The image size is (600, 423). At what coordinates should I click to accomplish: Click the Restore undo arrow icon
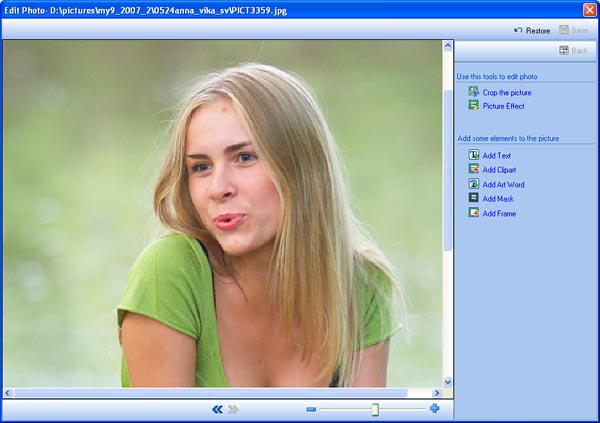[518, 30]
